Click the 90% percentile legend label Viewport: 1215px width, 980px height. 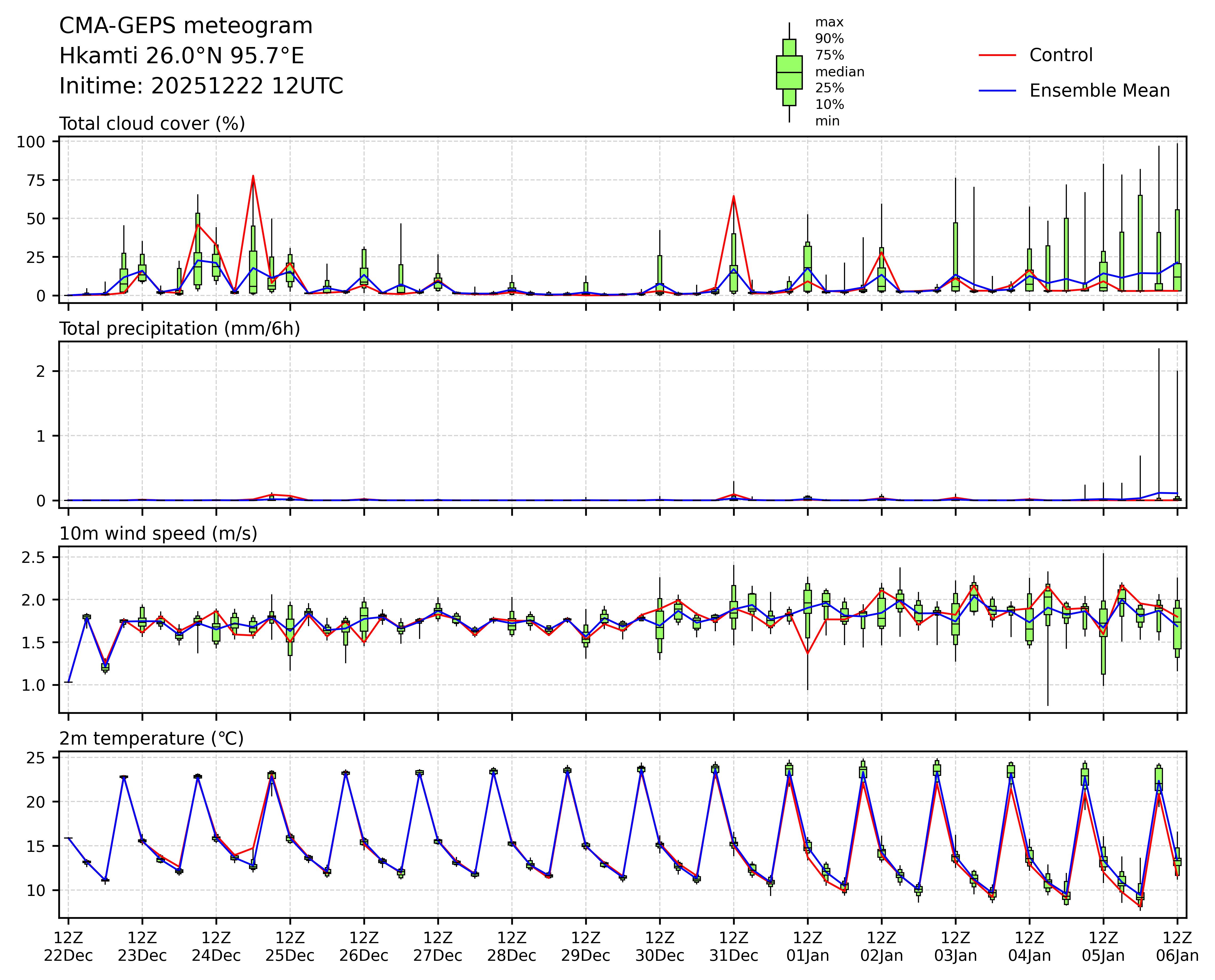[829, 39]
